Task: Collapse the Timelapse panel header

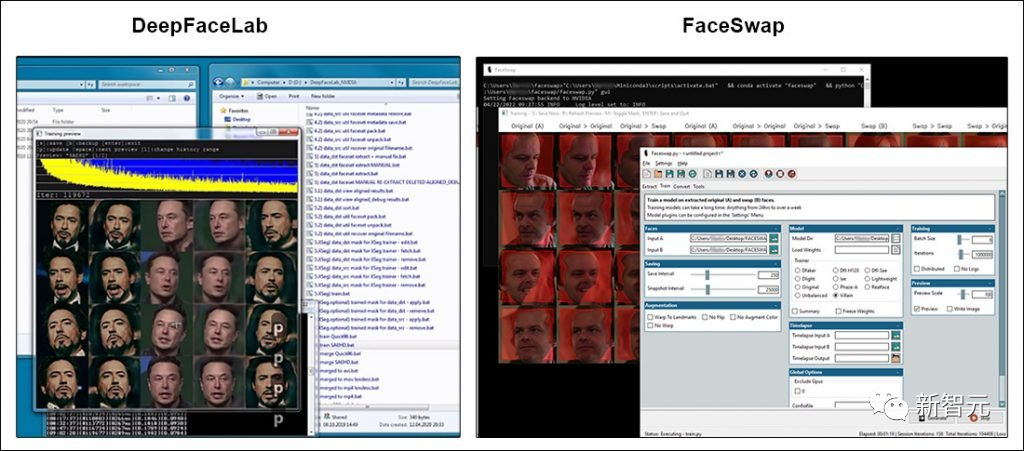Action: point(846,325)
